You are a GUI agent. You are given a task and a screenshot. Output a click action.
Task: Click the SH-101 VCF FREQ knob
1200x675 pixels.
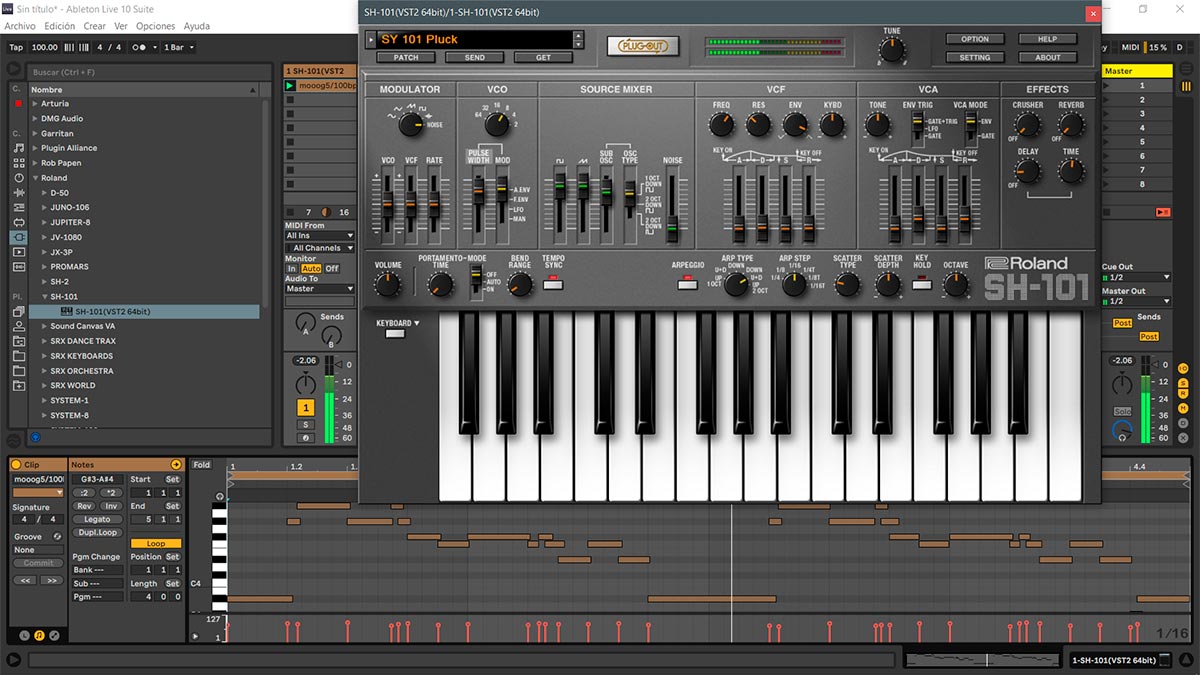pyautogui.click(x=721, y=125)
